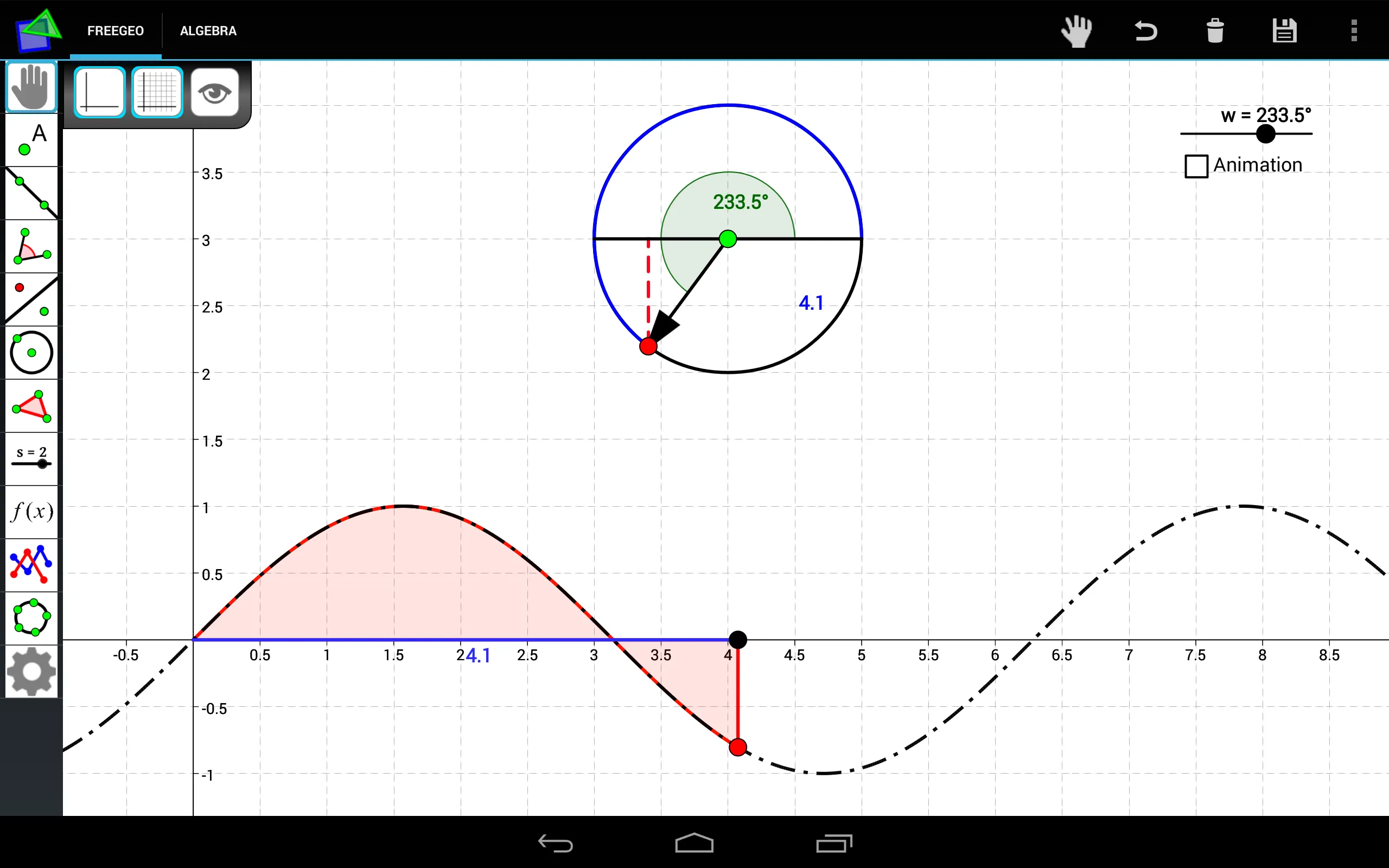Select the Function plot tool
The width and height of the screenshot is (1389, 868).
tap(30, 512)
